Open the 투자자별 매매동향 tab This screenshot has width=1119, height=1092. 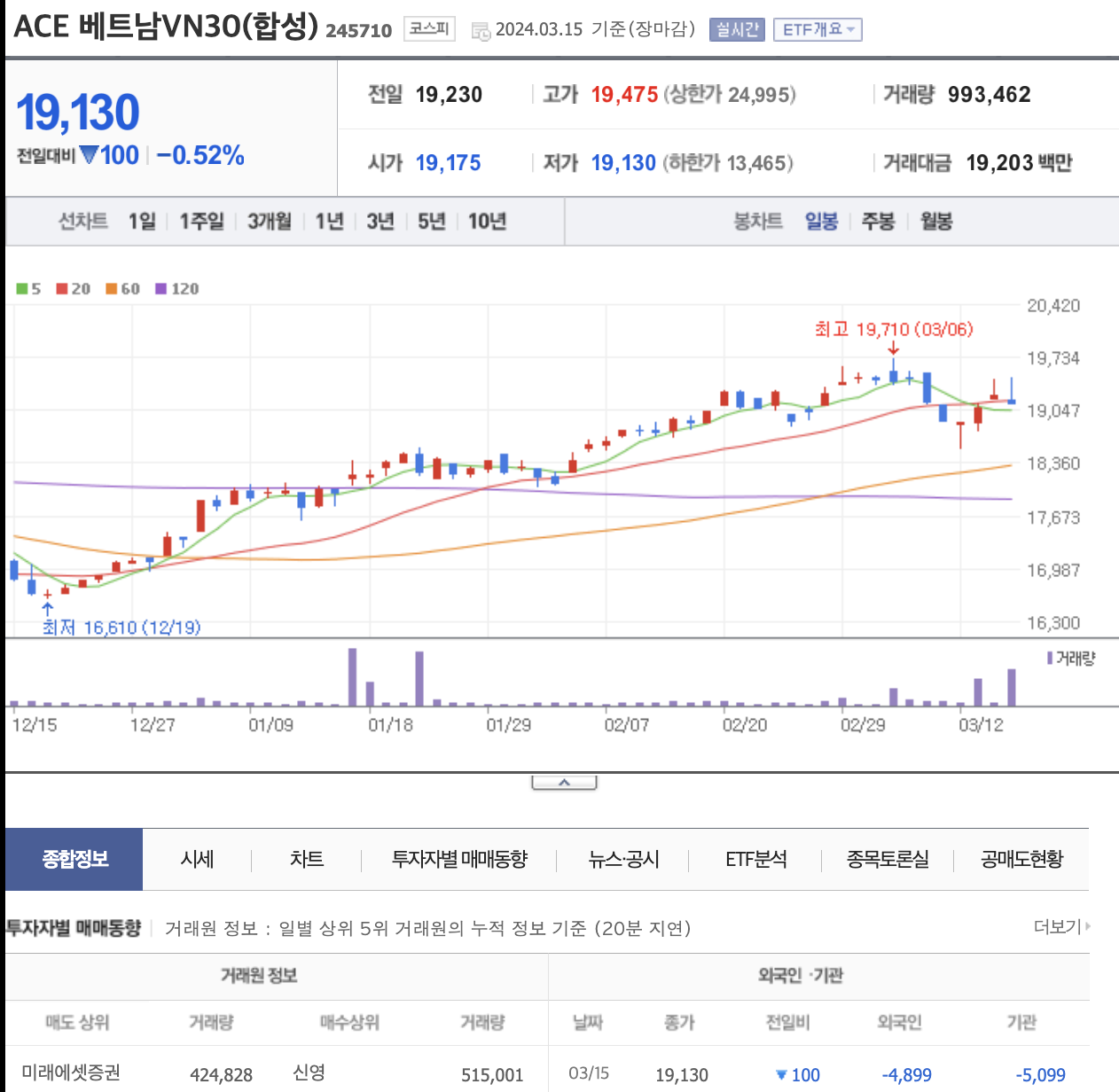coord(459,859)
